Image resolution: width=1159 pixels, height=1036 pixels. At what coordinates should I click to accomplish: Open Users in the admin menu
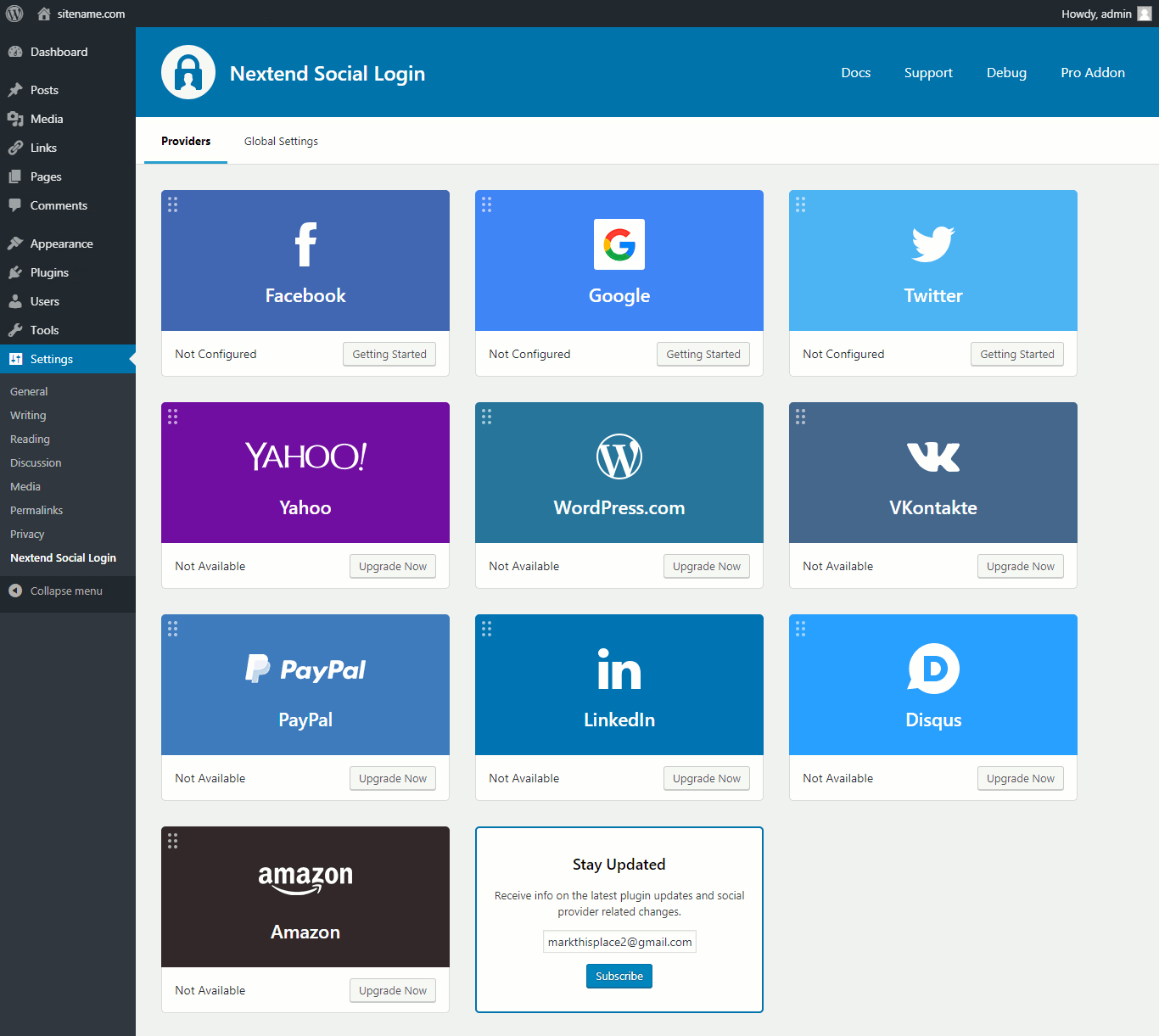point(68,301)
